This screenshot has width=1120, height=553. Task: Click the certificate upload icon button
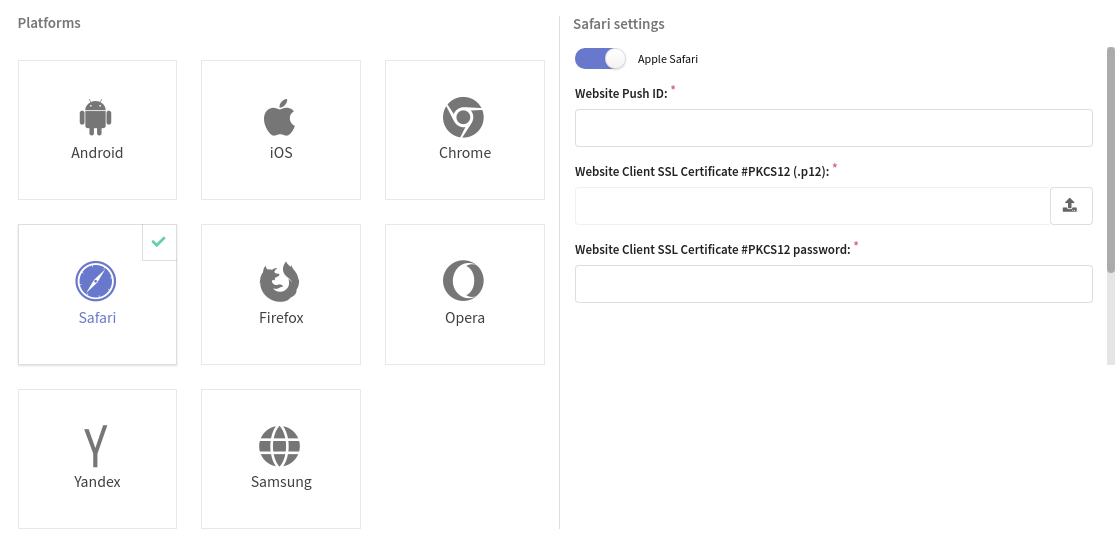[1071, 206]
